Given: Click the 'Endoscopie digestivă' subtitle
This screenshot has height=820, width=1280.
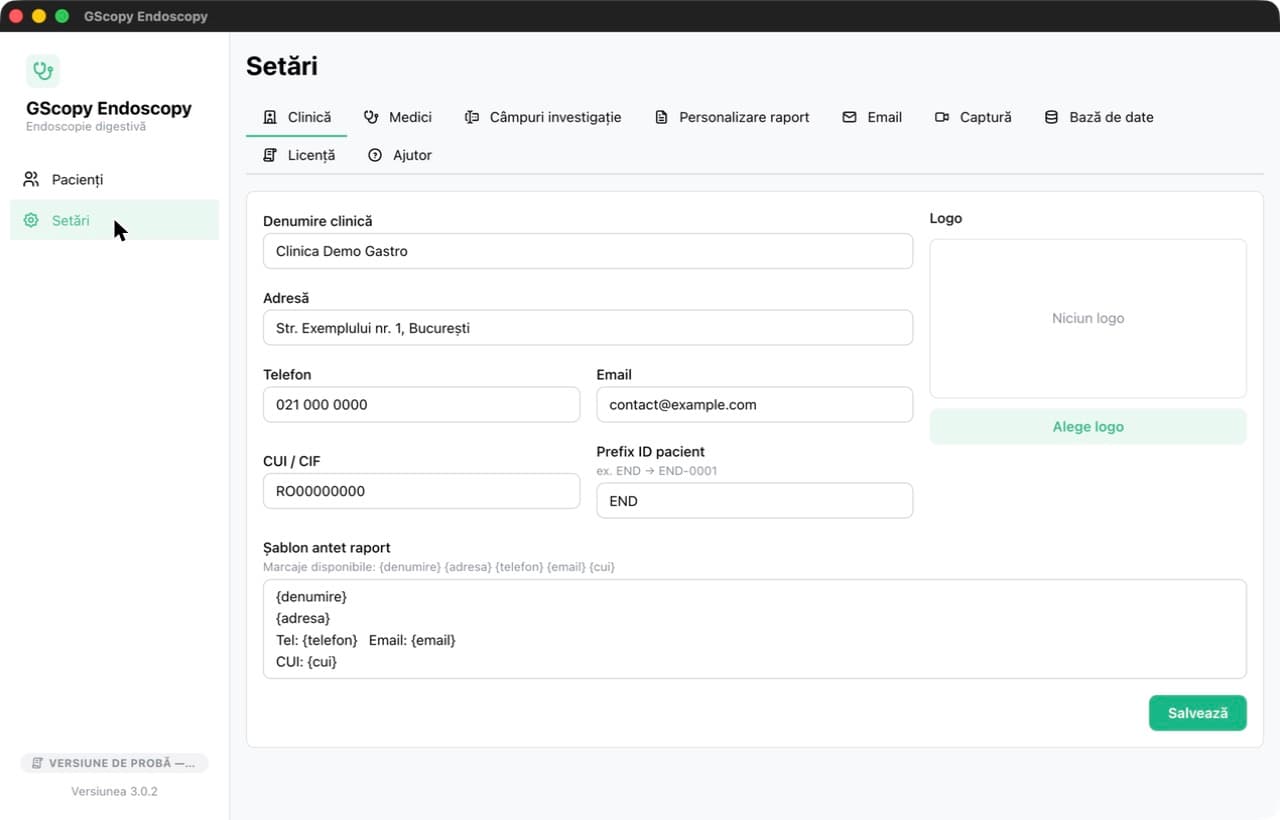Looking at the screenshot, I should coord(86,127).
